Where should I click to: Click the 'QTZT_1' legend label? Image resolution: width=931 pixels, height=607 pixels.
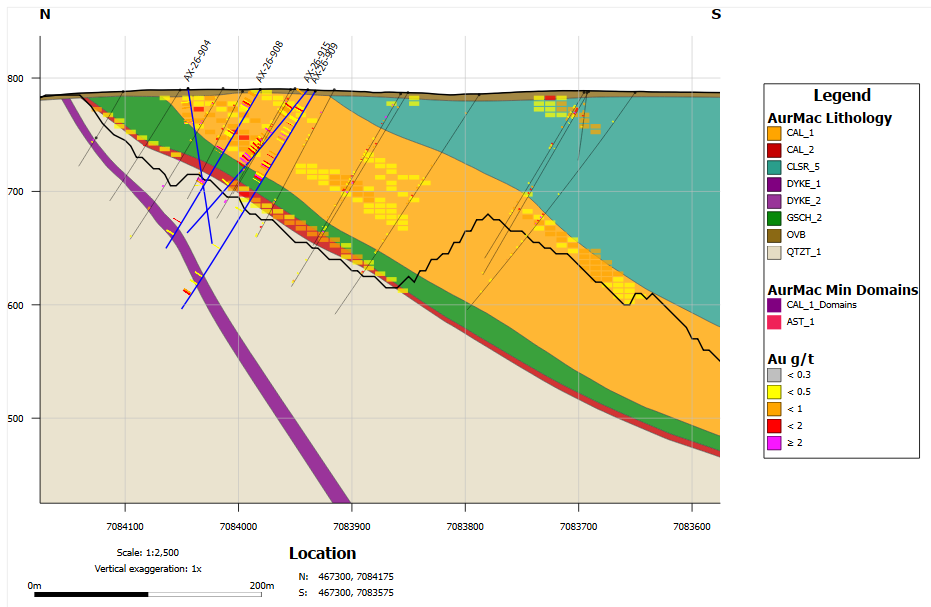tap(803, 252)
